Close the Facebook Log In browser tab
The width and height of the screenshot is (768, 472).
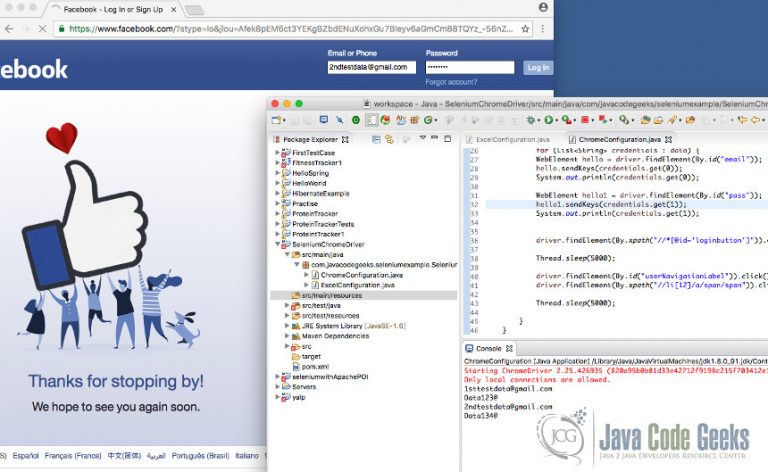pos(173,9)
